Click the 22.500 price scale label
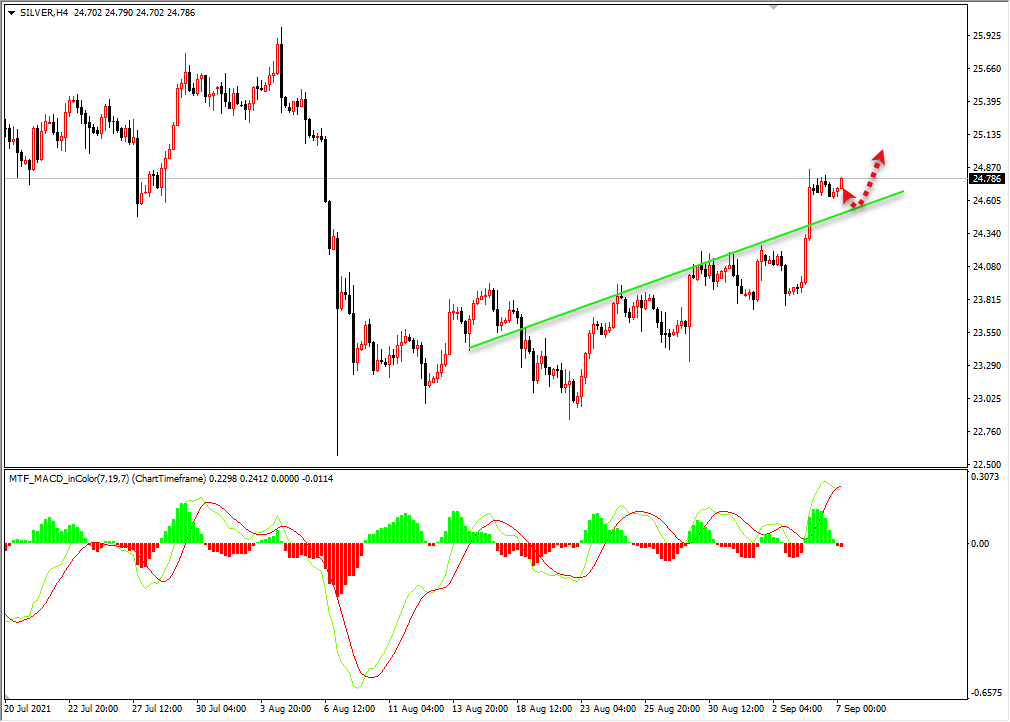The image size is (1010, 722). tap(987, 464)
